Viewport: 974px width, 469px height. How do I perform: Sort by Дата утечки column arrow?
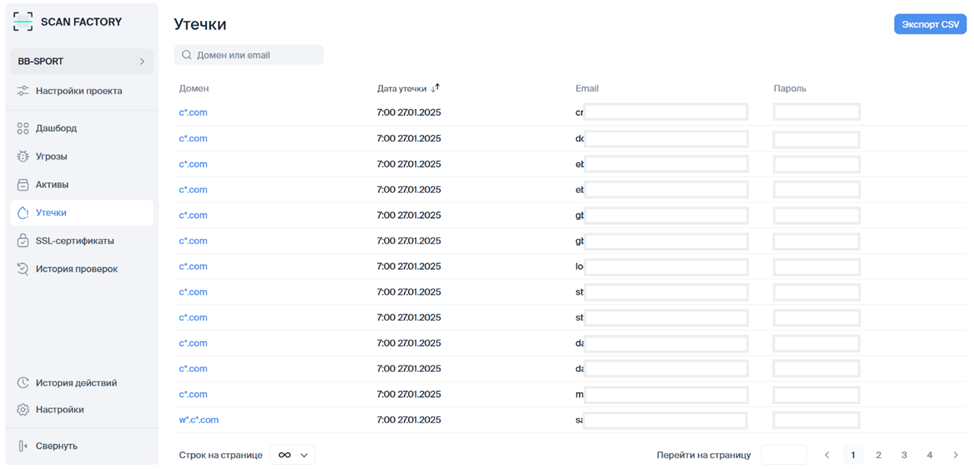pos(435,88)
